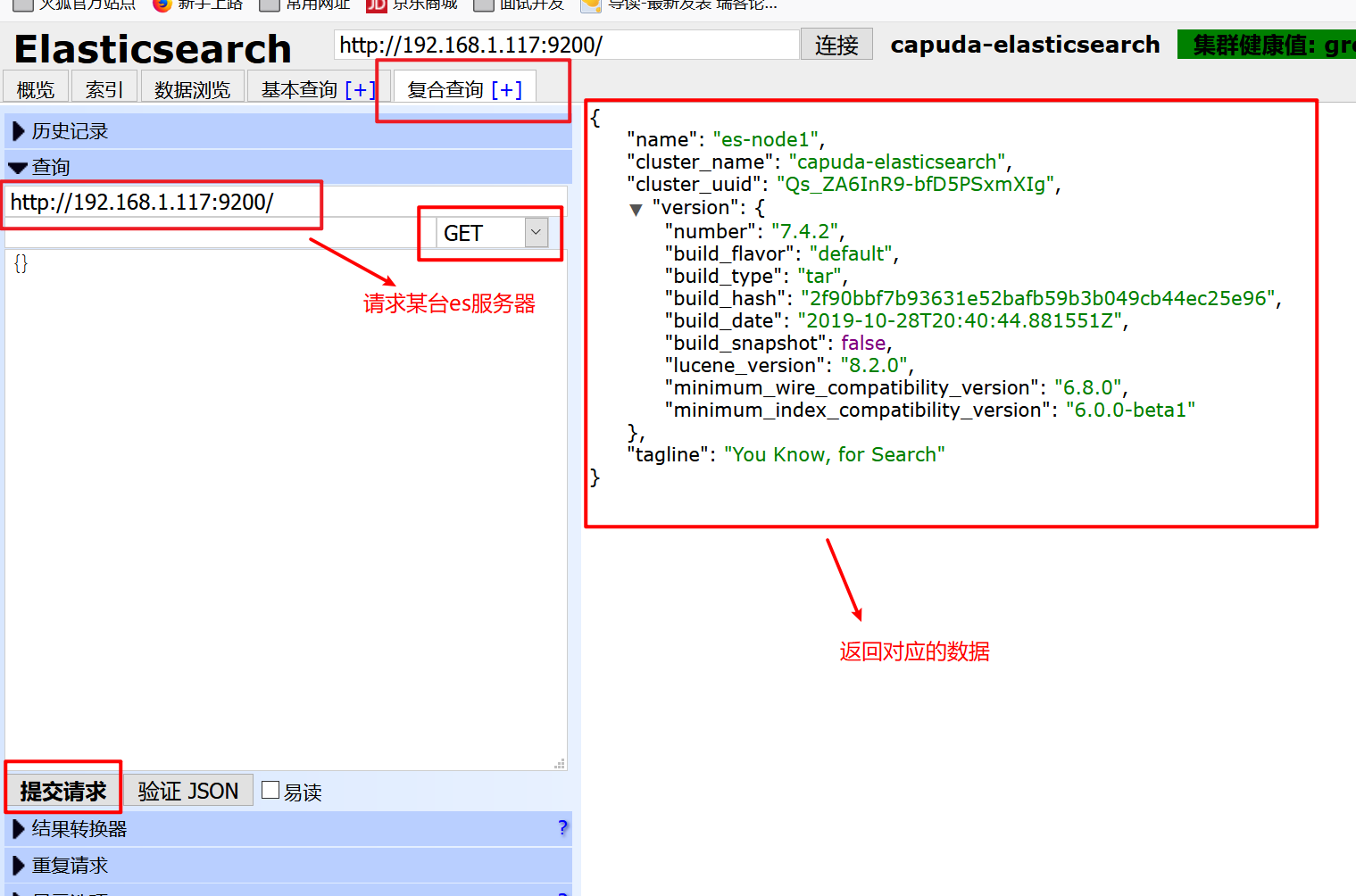
Task: Click the build_type value "tar"
Action: [819, 276]
